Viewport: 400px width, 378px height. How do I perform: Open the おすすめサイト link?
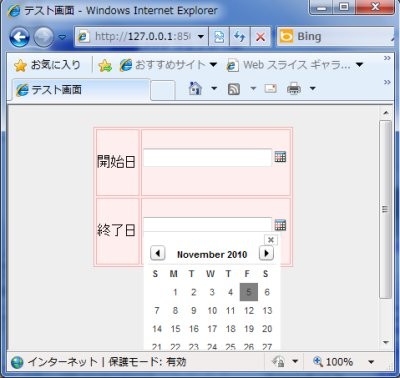[x=163, y=65]
